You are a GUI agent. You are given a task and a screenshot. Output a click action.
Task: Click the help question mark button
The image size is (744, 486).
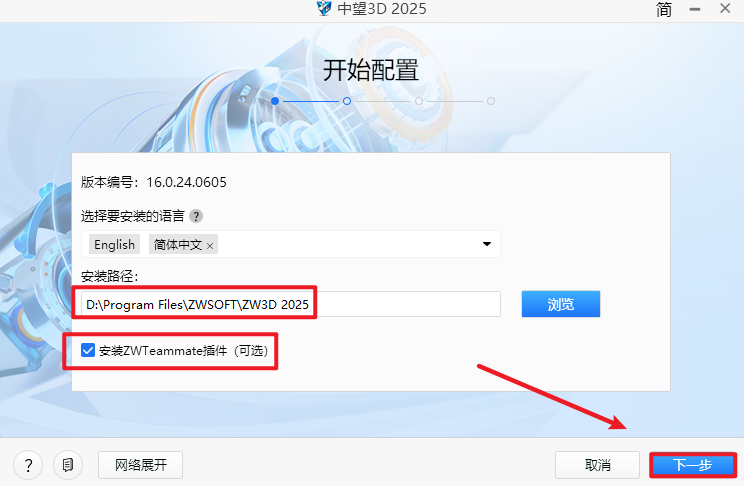point(28,465)
